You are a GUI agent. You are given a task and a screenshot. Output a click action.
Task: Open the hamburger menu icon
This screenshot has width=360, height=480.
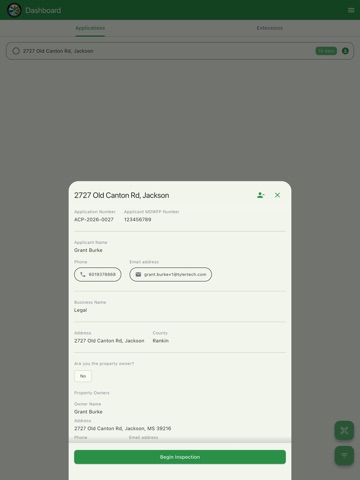(351, 10)
